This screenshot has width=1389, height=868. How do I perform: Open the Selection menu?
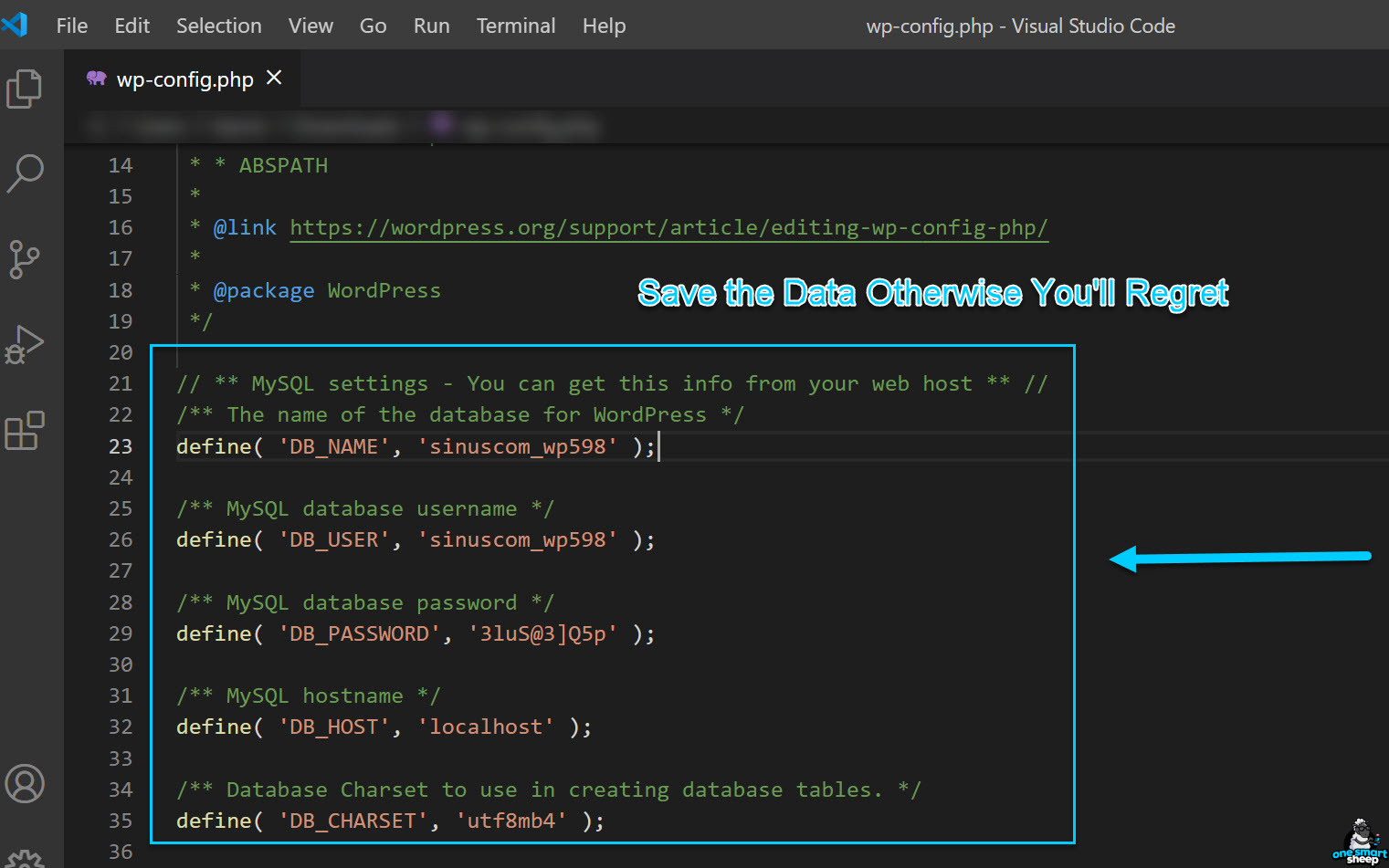point(218,26)
